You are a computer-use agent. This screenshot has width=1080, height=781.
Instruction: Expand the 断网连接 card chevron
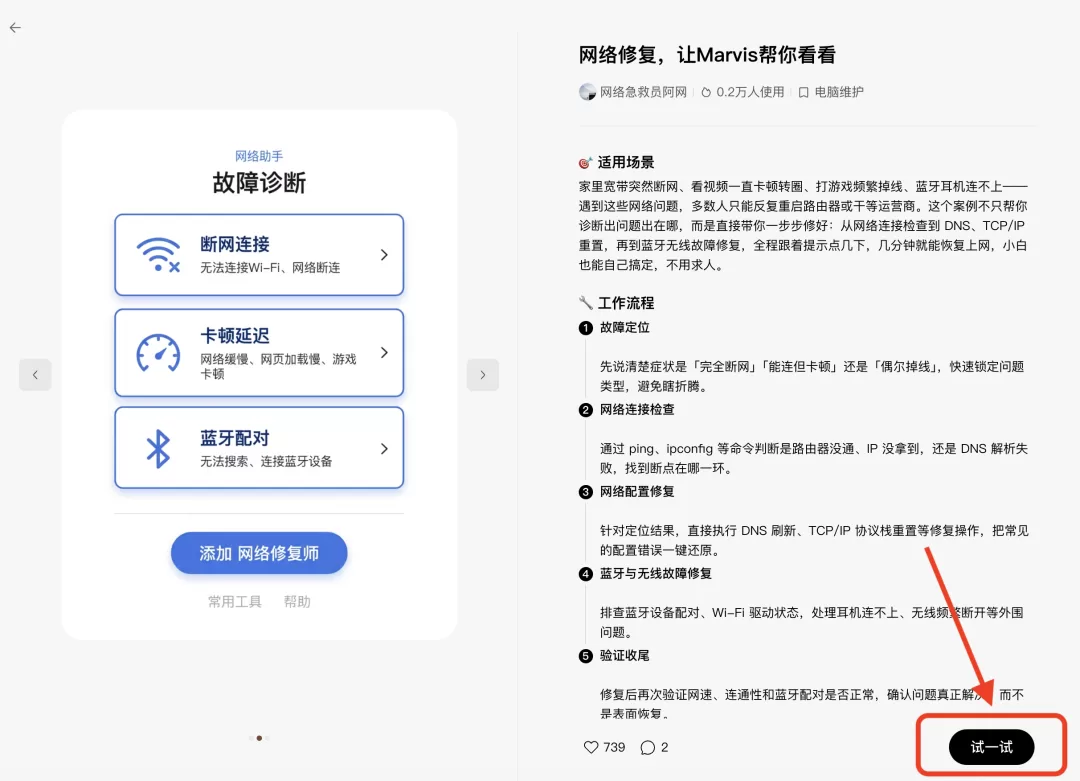(x=384, y=255)
